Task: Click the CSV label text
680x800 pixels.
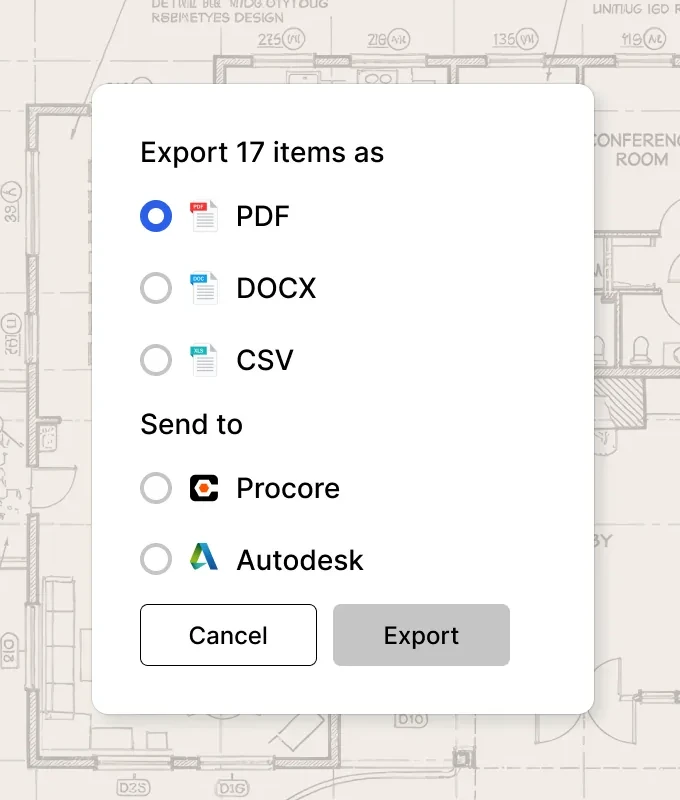Action: (265, 360)
